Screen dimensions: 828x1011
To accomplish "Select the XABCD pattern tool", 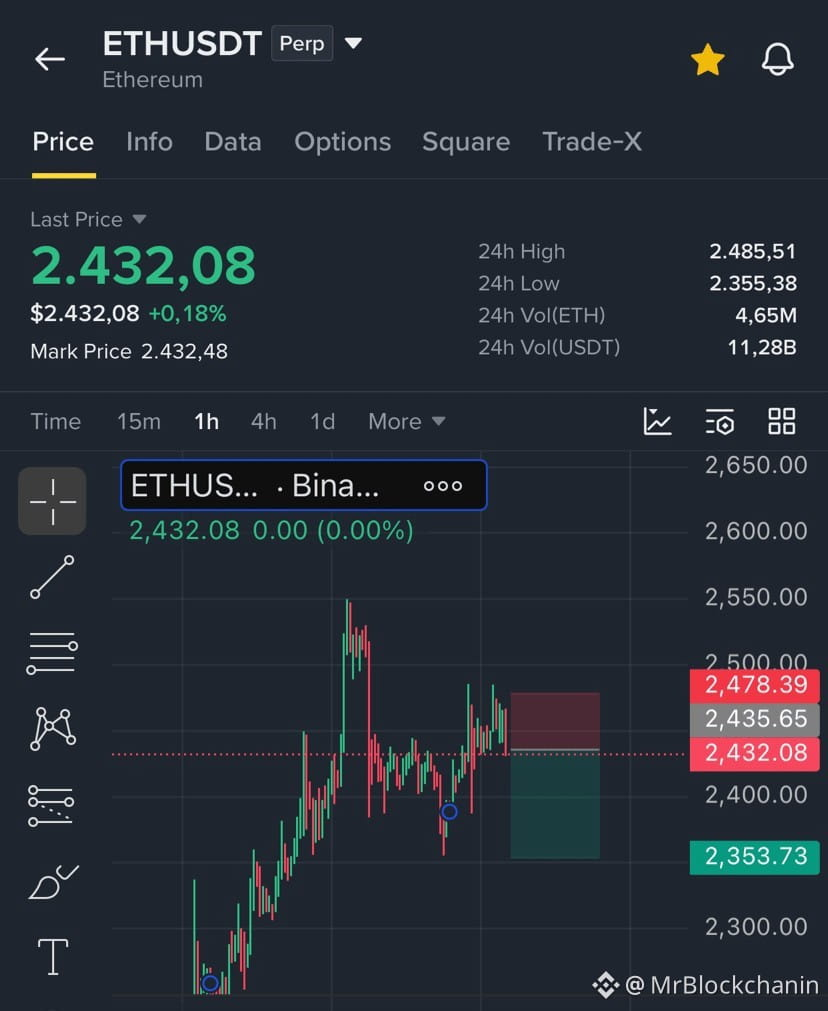I will [52, 729].
